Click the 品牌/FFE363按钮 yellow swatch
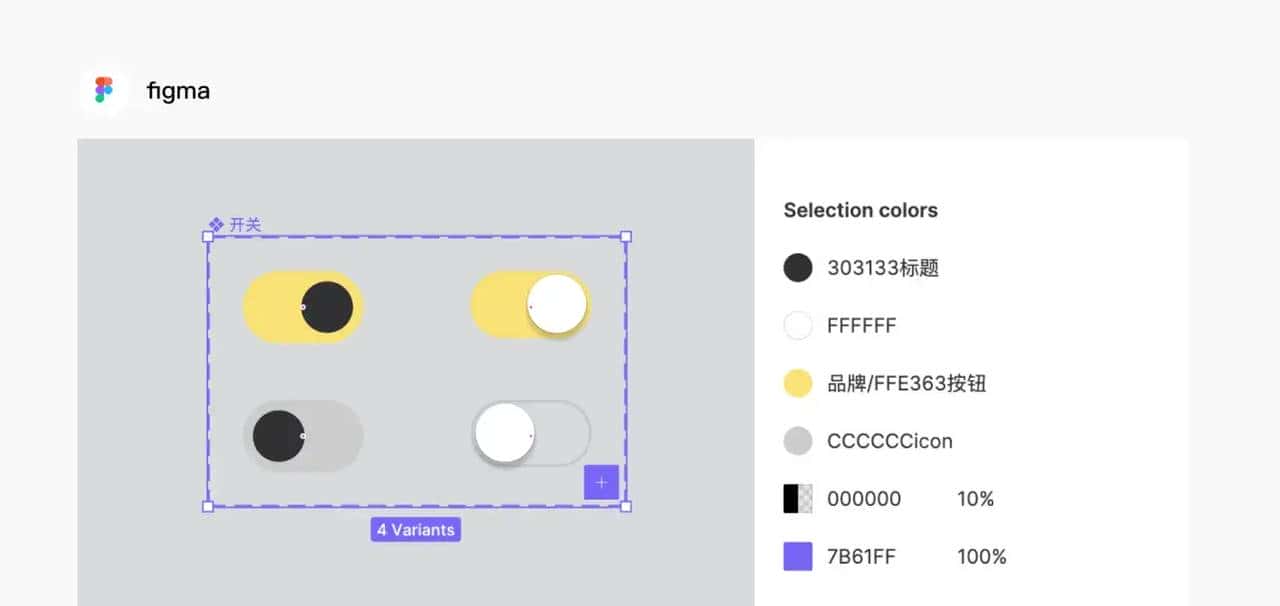This screenshot has height=606, width=1280. [x=797, y=383]
